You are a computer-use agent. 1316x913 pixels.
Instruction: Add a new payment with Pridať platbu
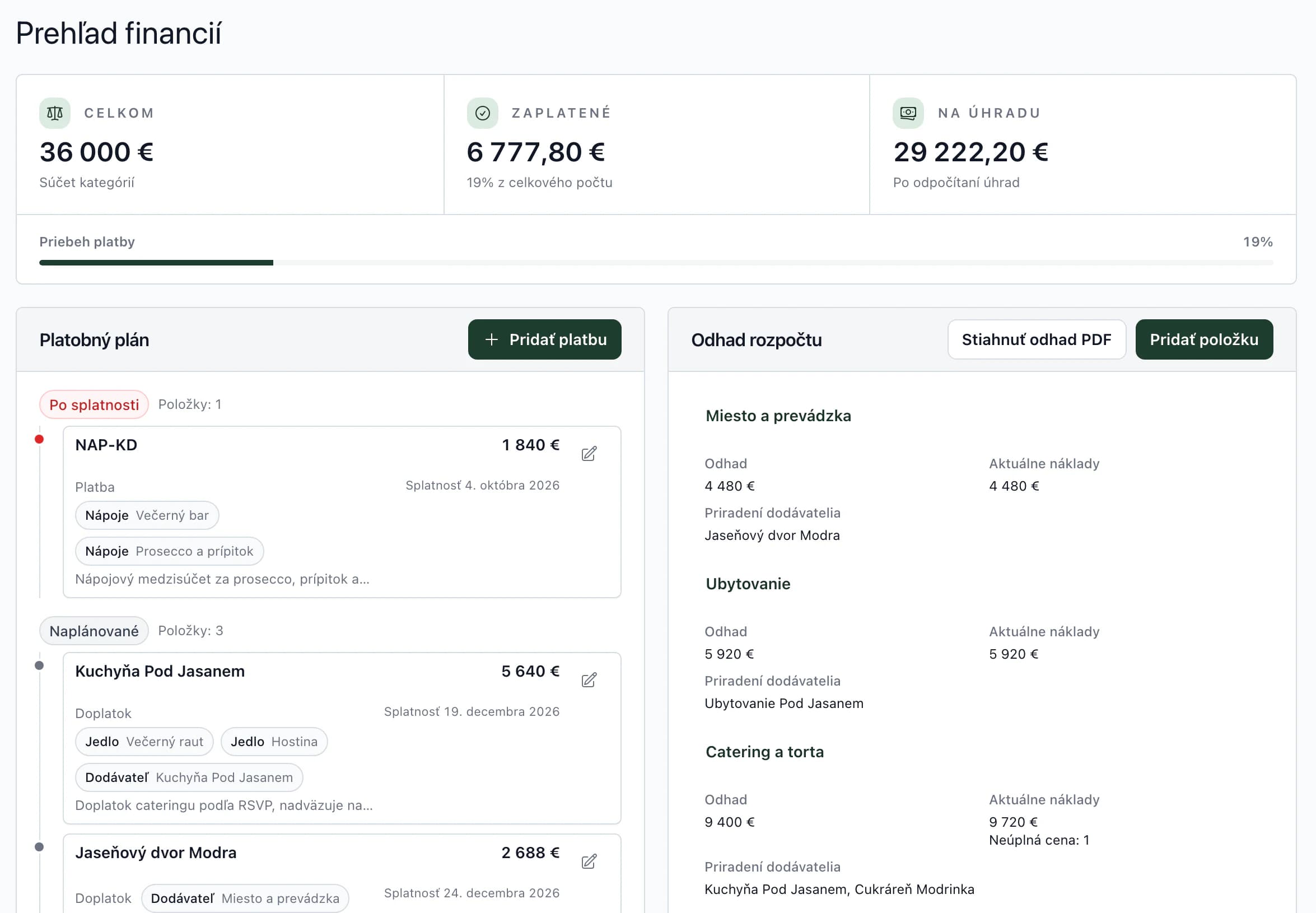pos(544,339)
